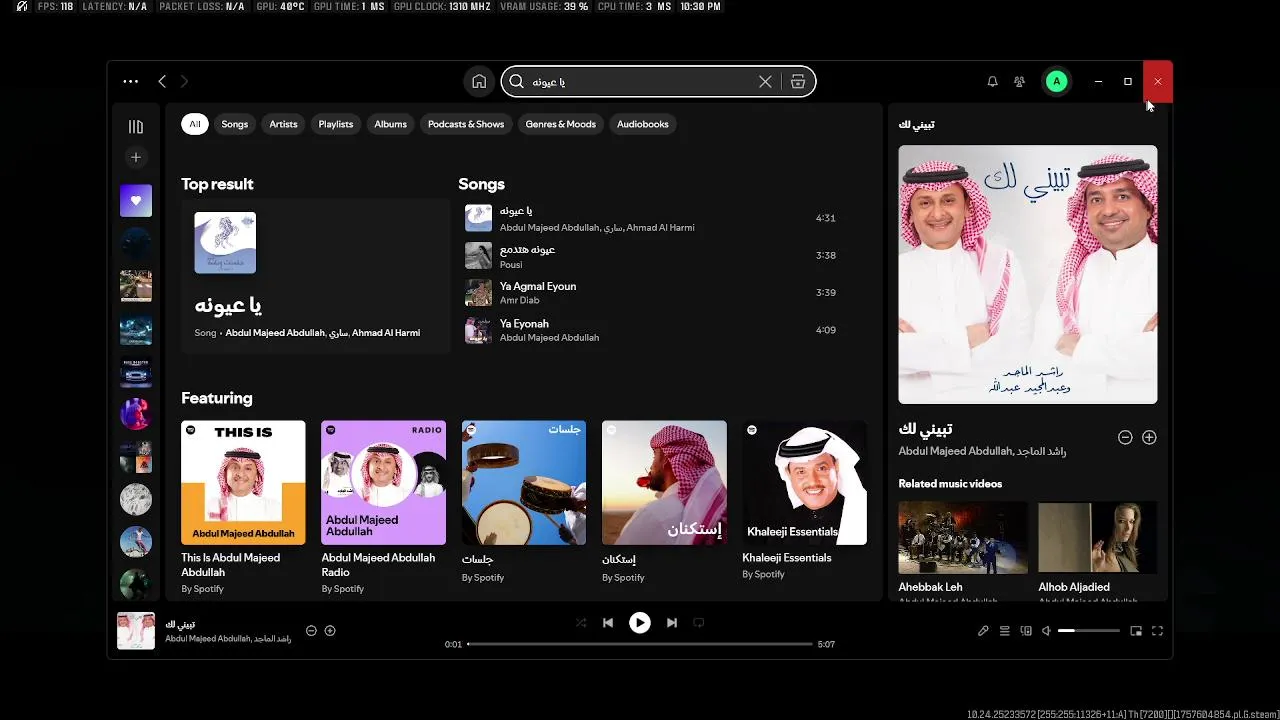Click the 10:30 PM overlay clock

[x=700, y=7]
